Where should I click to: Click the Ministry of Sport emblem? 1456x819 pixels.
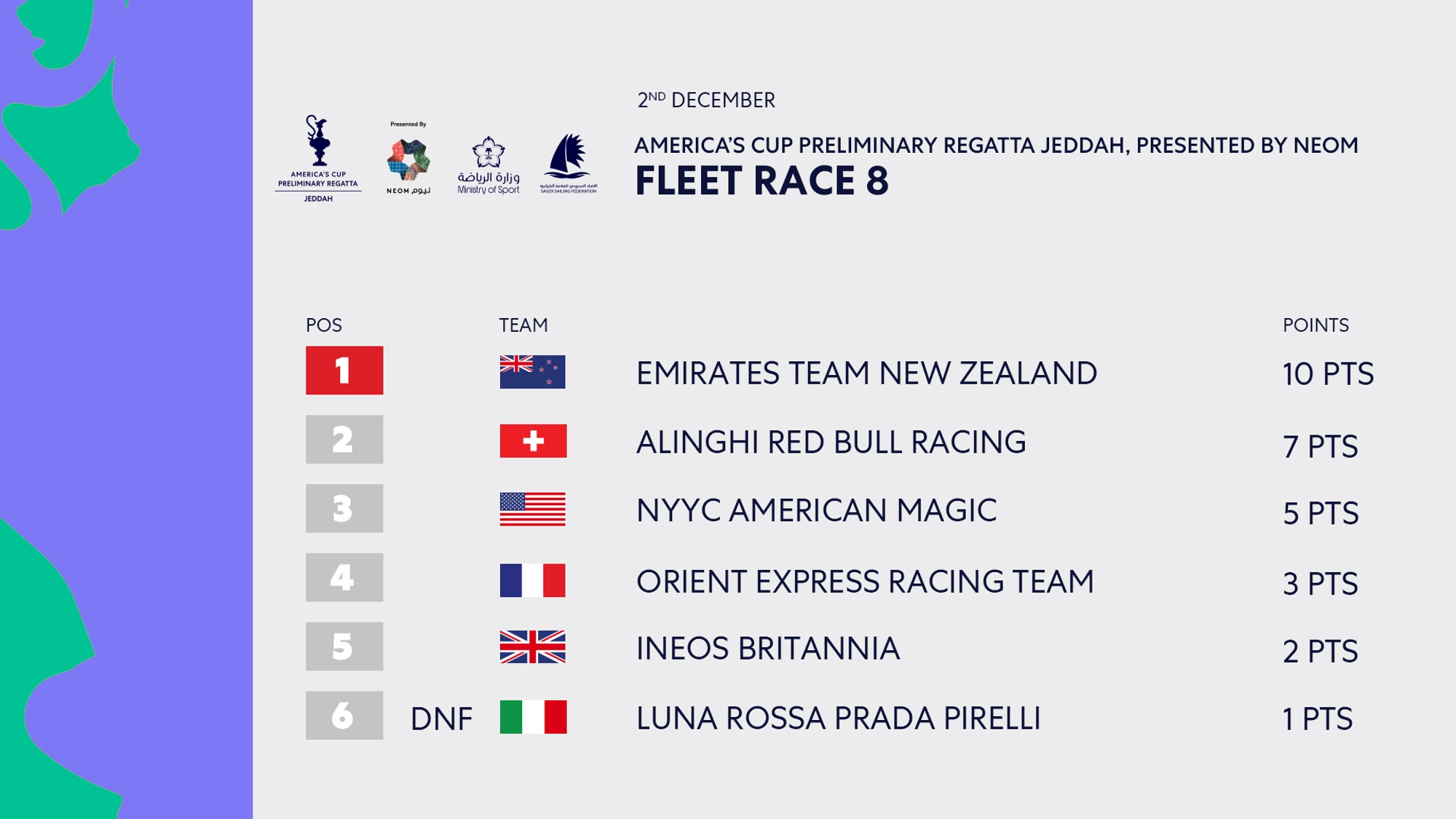click(x=488, y=165)
